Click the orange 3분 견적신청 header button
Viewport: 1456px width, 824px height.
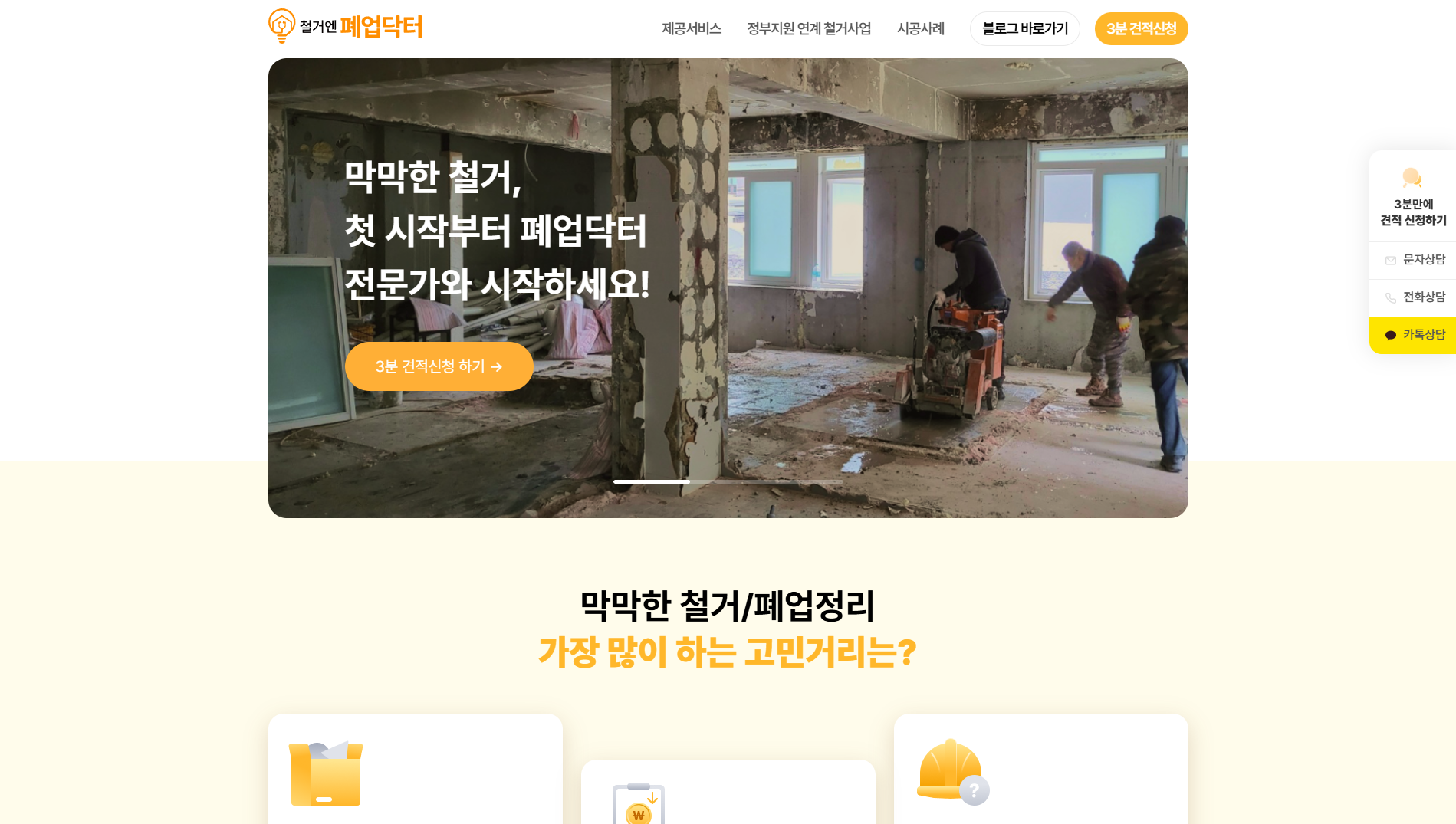click(1142, 28)
